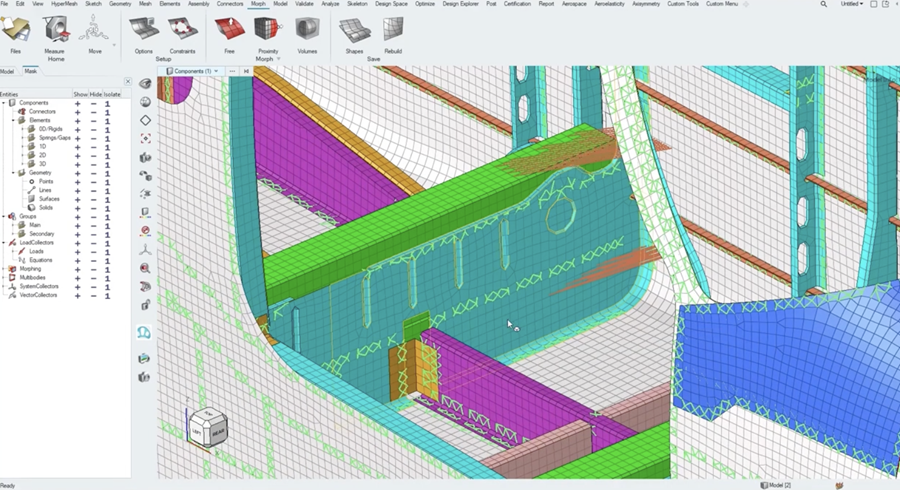Isolate 2D elements with the 1 button
900x490 pixels.
(107, 155)
